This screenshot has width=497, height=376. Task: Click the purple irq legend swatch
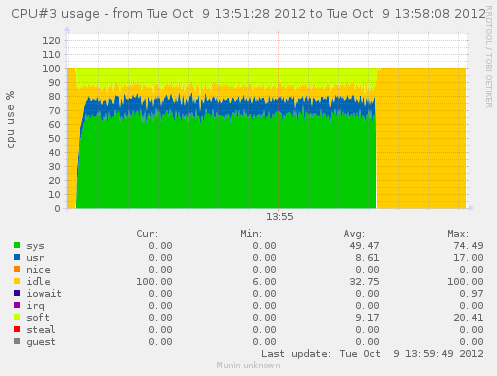(x=17, y=305)
